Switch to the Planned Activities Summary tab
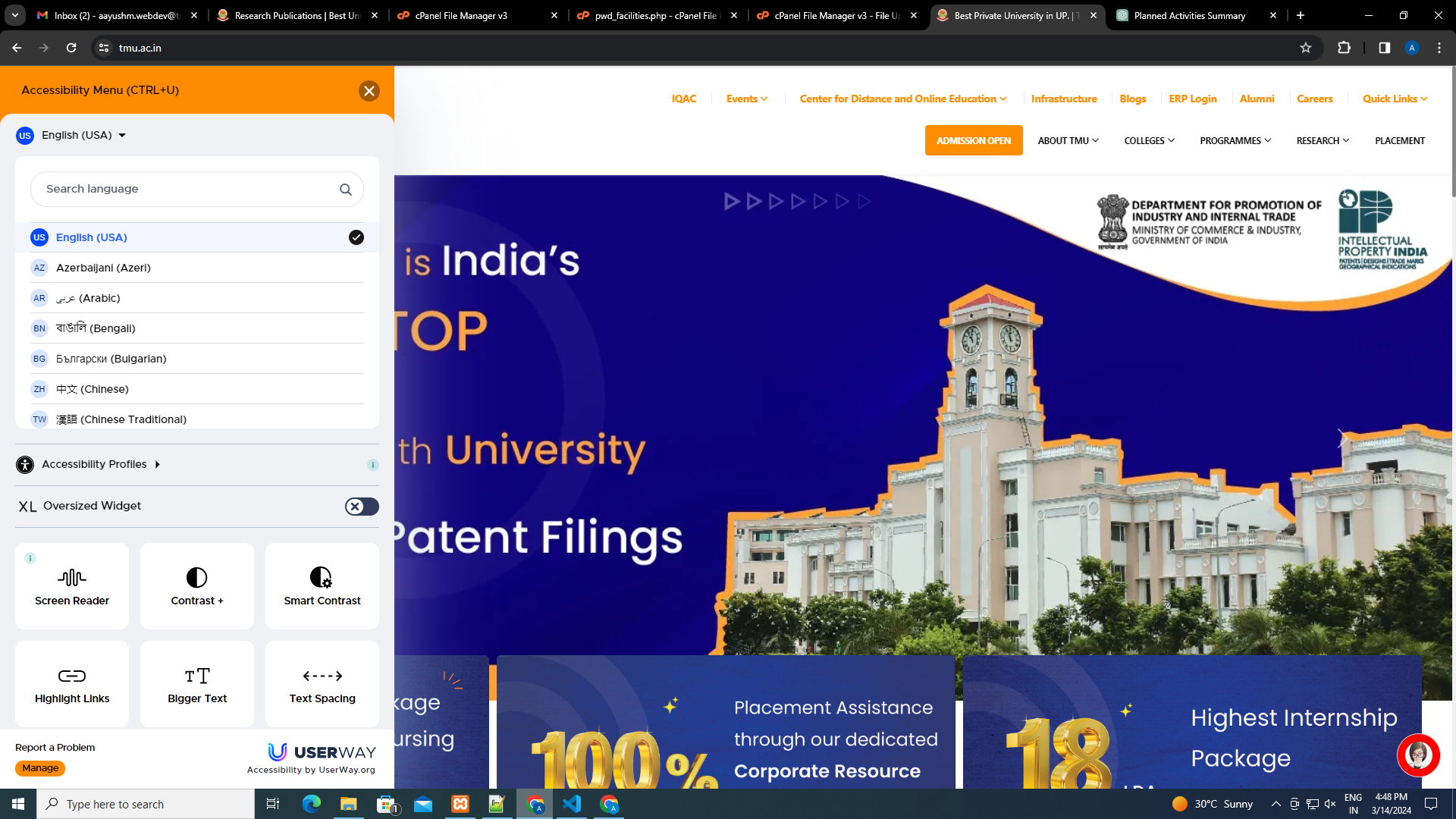 pyautogui.click(x=1189, y=15)
